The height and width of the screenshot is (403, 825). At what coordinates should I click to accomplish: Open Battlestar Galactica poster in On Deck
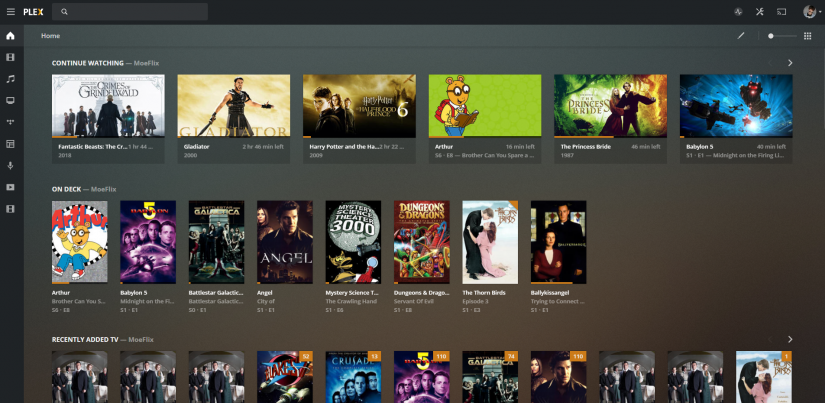[216, 242]
